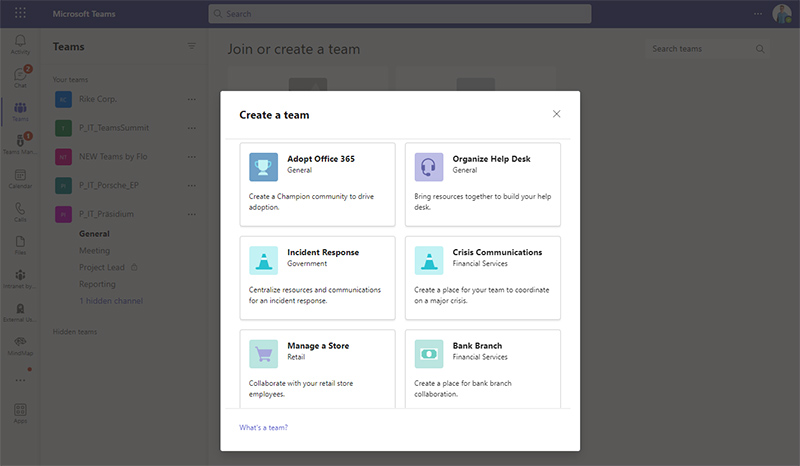Open more options for Rike Corp. team
800x466 pixels.
tap(191, 99)
